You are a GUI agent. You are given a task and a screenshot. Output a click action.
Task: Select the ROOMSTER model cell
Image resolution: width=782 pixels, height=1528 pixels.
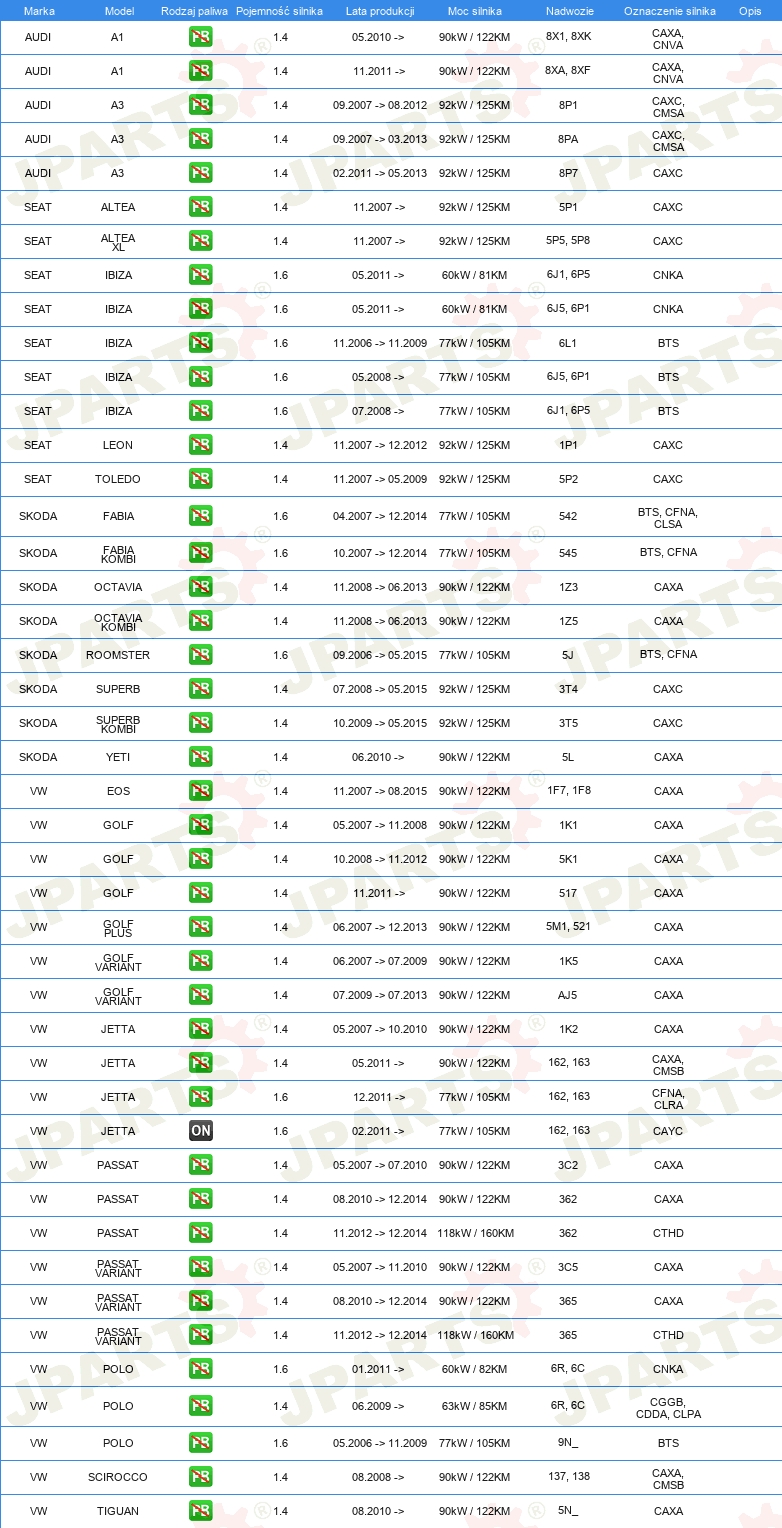tap(118, 655)
